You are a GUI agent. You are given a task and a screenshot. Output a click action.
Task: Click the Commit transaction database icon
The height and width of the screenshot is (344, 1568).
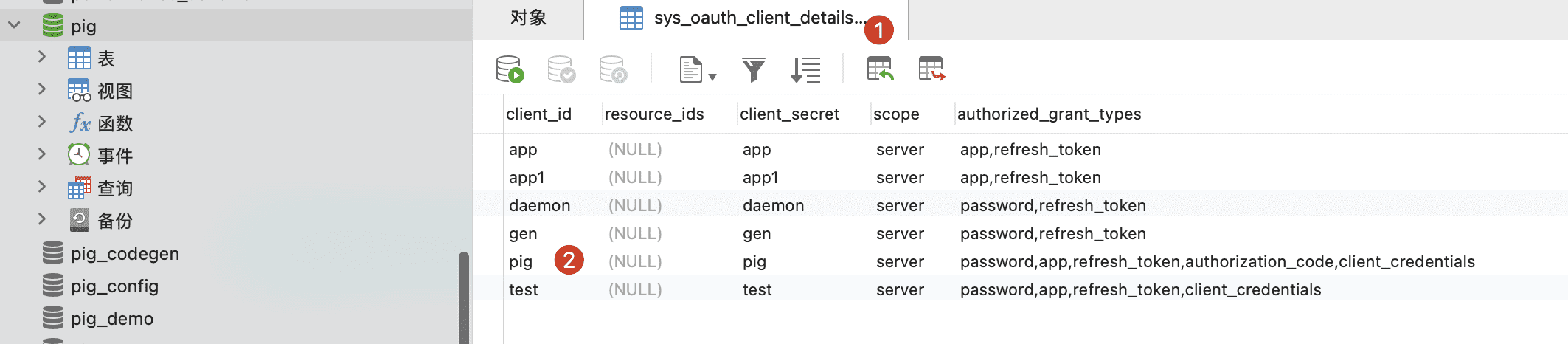coord(561,69)
